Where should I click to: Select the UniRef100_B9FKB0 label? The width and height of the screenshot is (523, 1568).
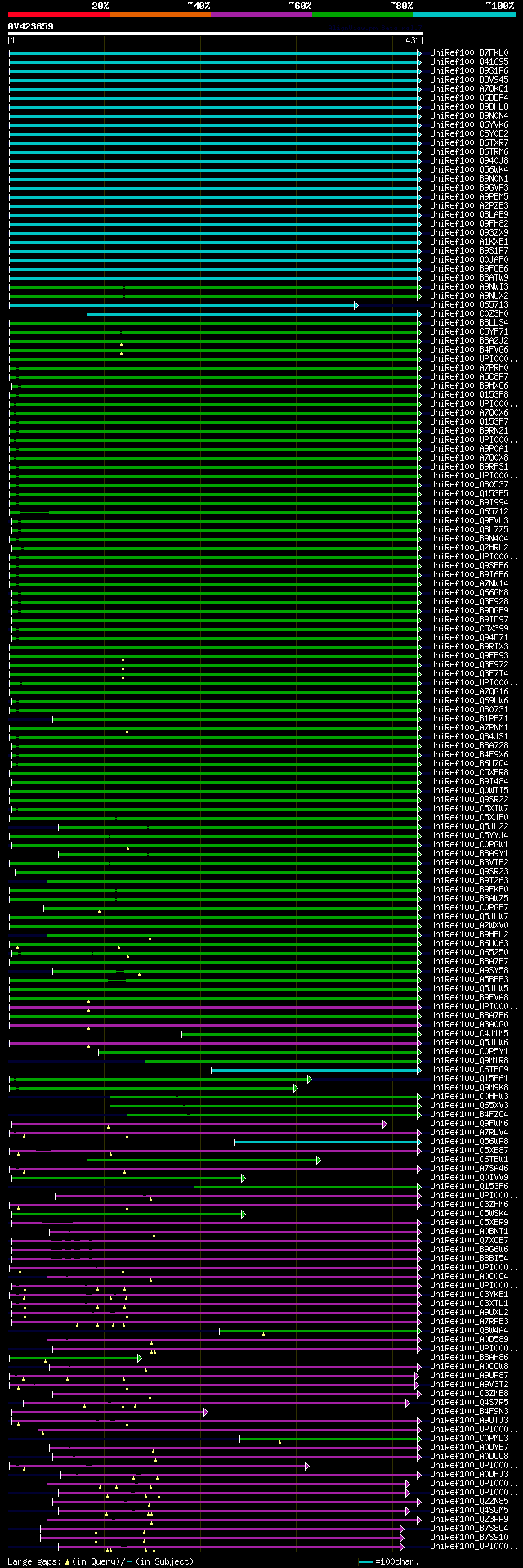point(470,889)
